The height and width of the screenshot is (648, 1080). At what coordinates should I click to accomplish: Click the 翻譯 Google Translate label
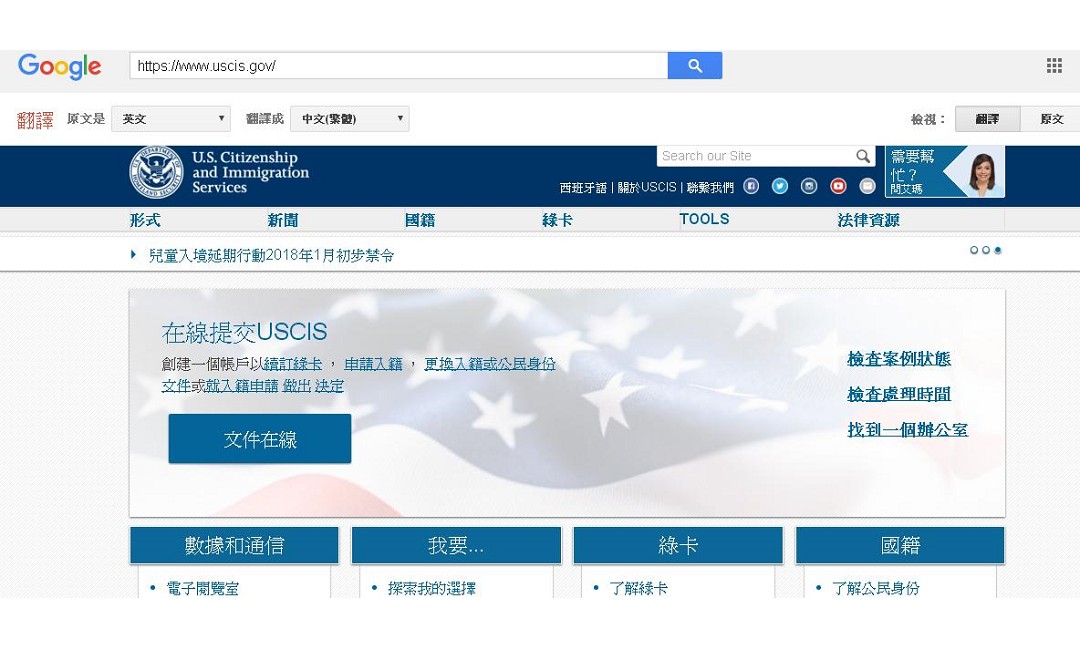[35, 120]
